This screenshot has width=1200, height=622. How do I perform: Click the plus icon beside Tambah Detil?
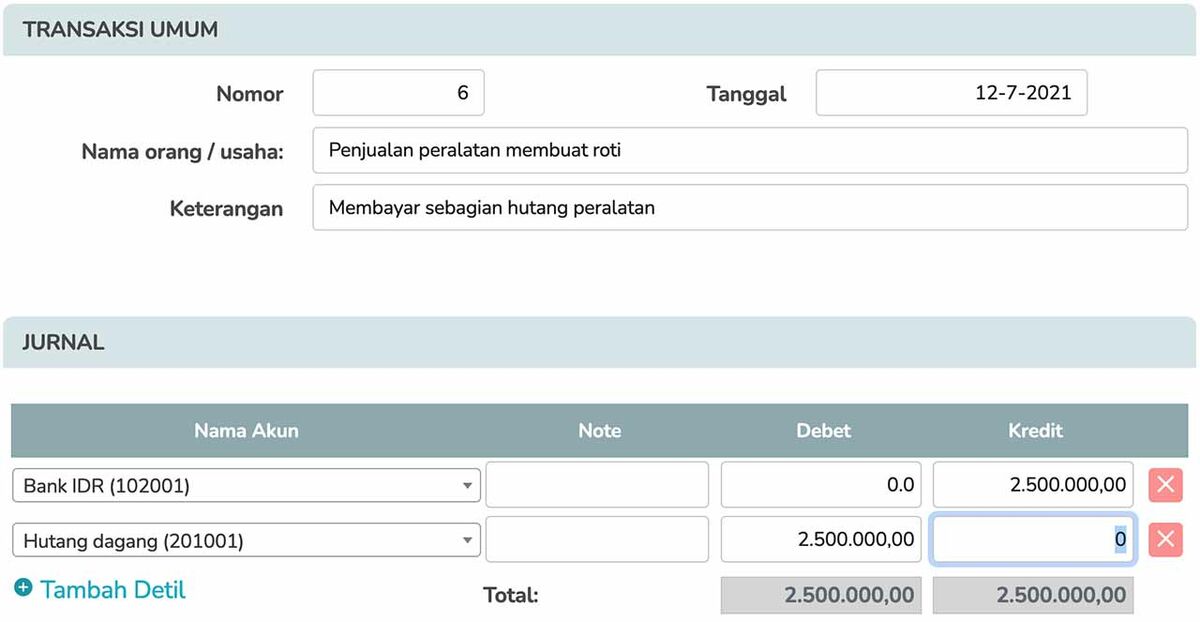[24, 589]
